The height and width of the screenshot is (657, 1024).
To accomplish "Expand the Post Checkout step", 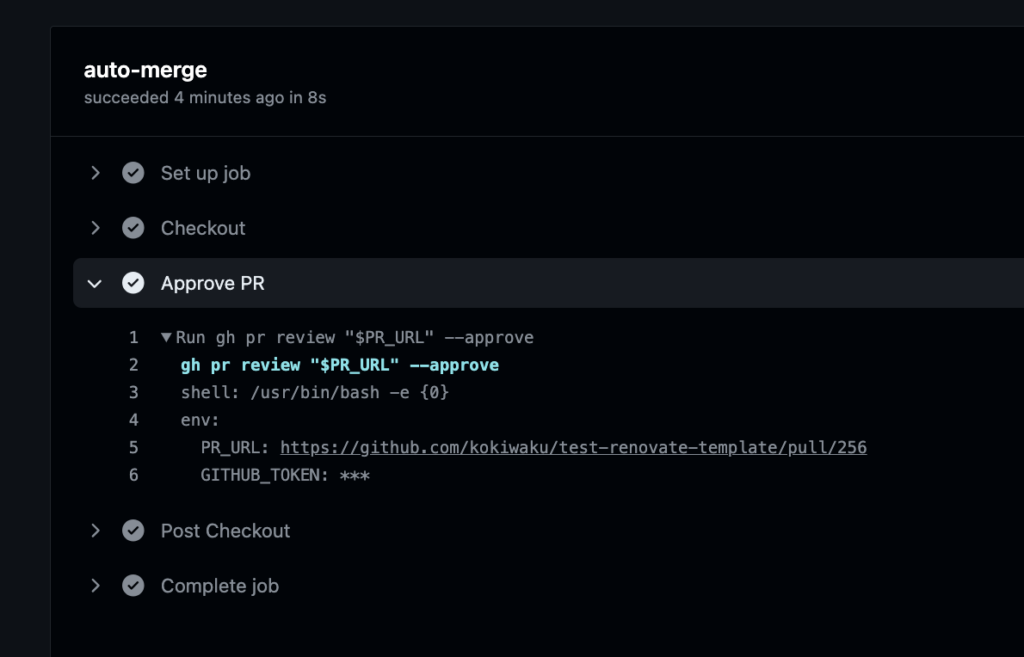I will [x=95, y=530].
